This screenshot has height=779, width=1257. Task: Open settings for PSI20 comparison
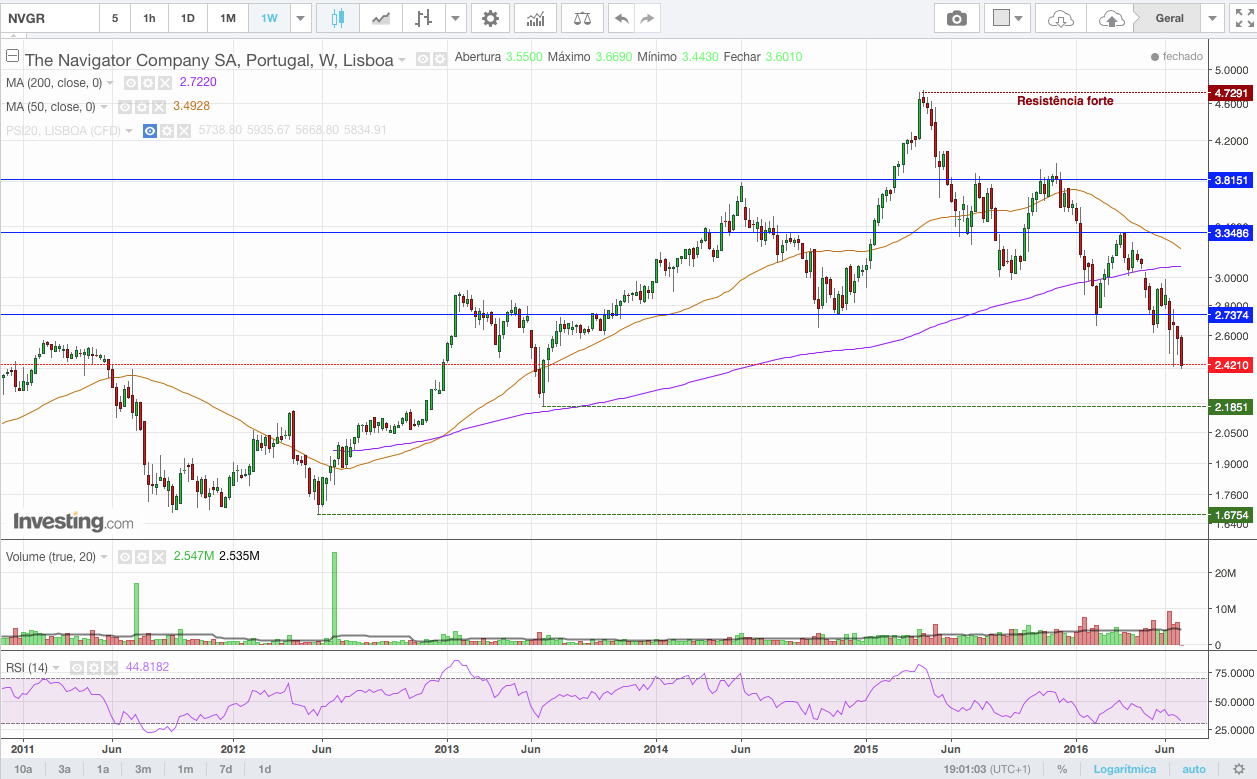(x=168, y=131)
